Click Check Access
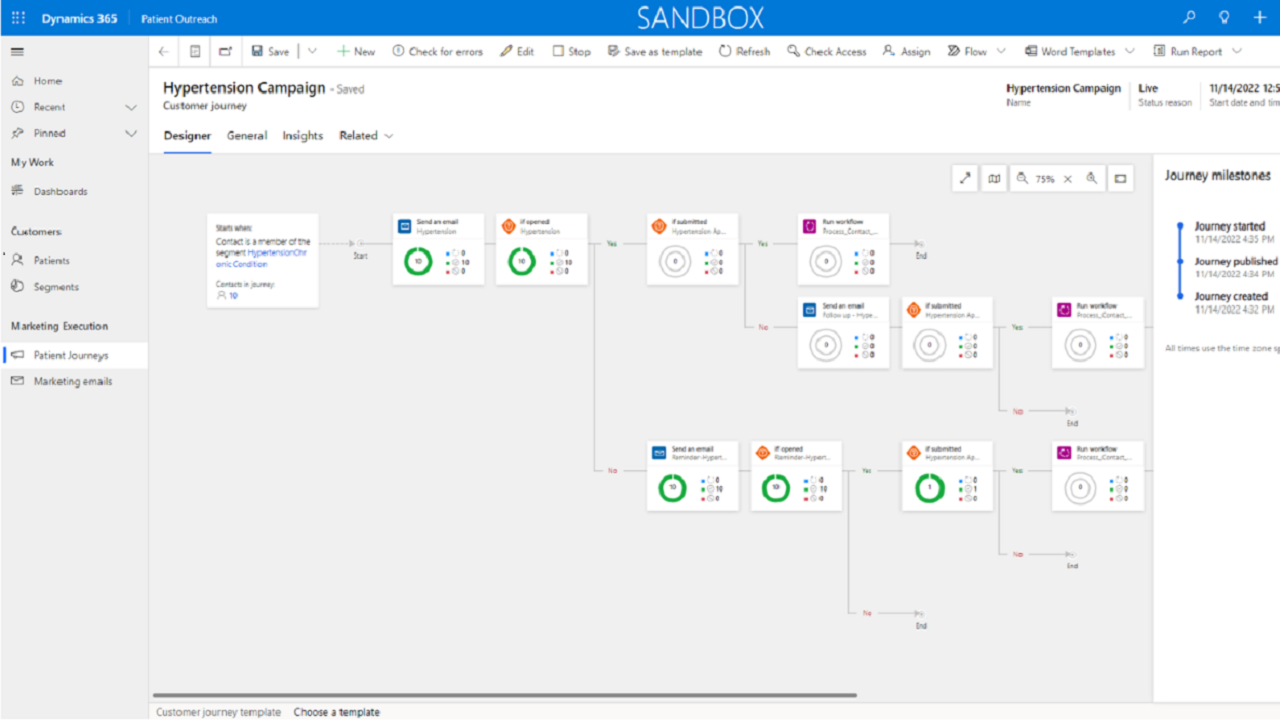 point(827,51)
